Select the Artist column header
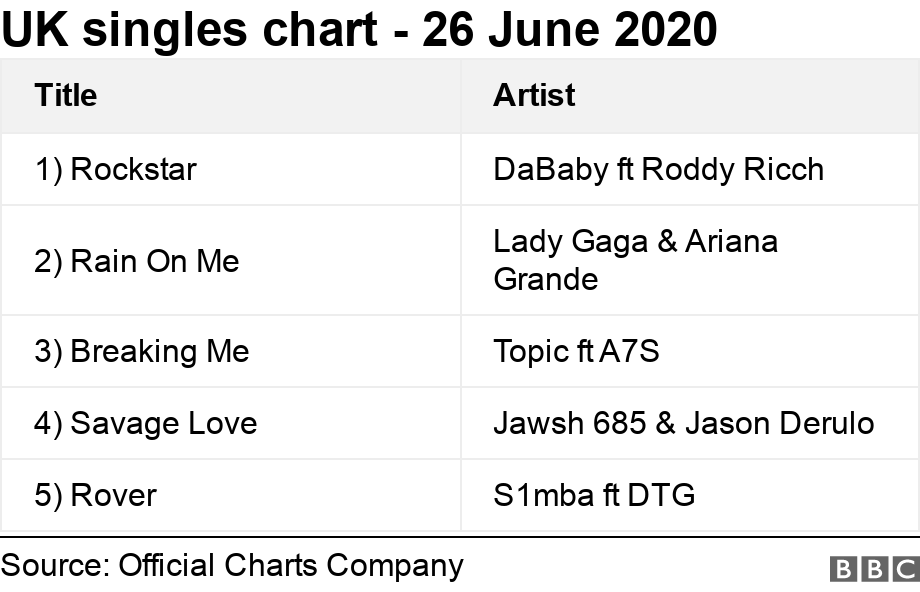 534,95
